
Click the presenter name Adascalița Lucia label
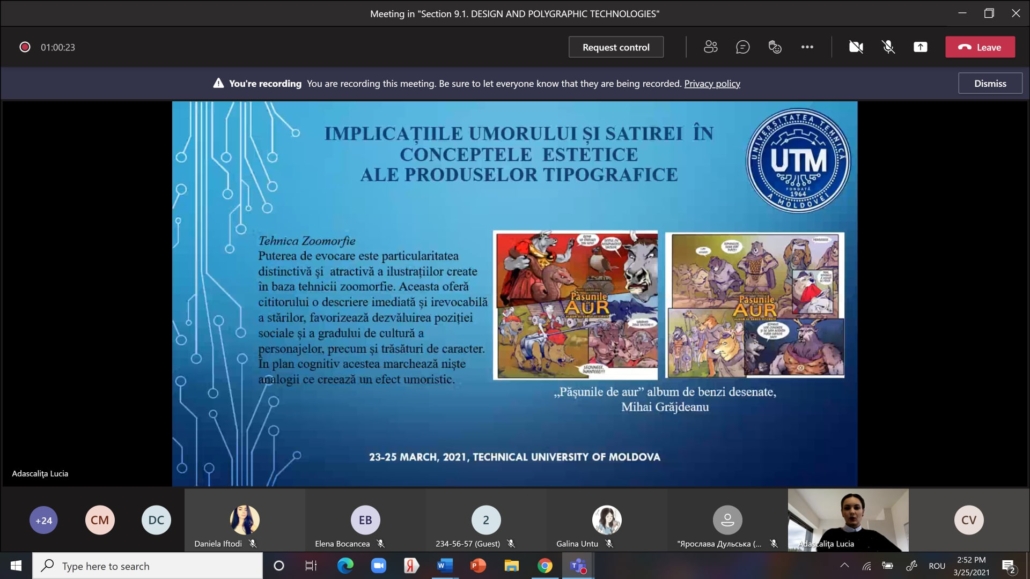click(40, 473)
